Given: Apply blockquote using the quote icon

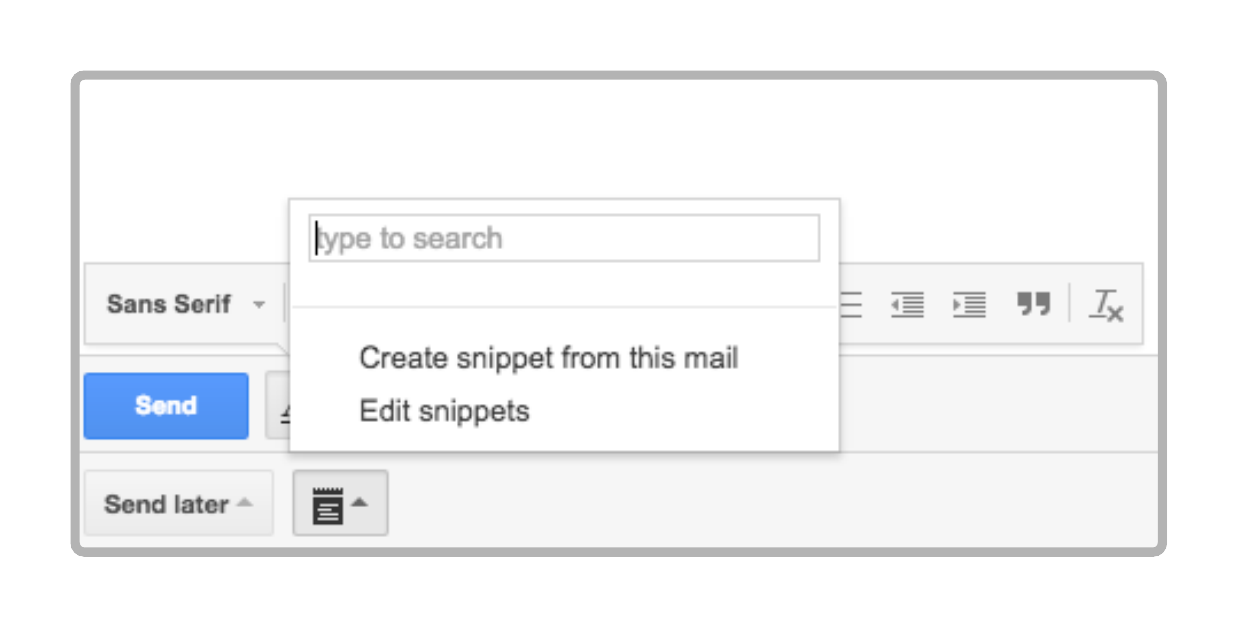Looking at the screenshot, I should pyautogui.click(x=1034, y=305).
